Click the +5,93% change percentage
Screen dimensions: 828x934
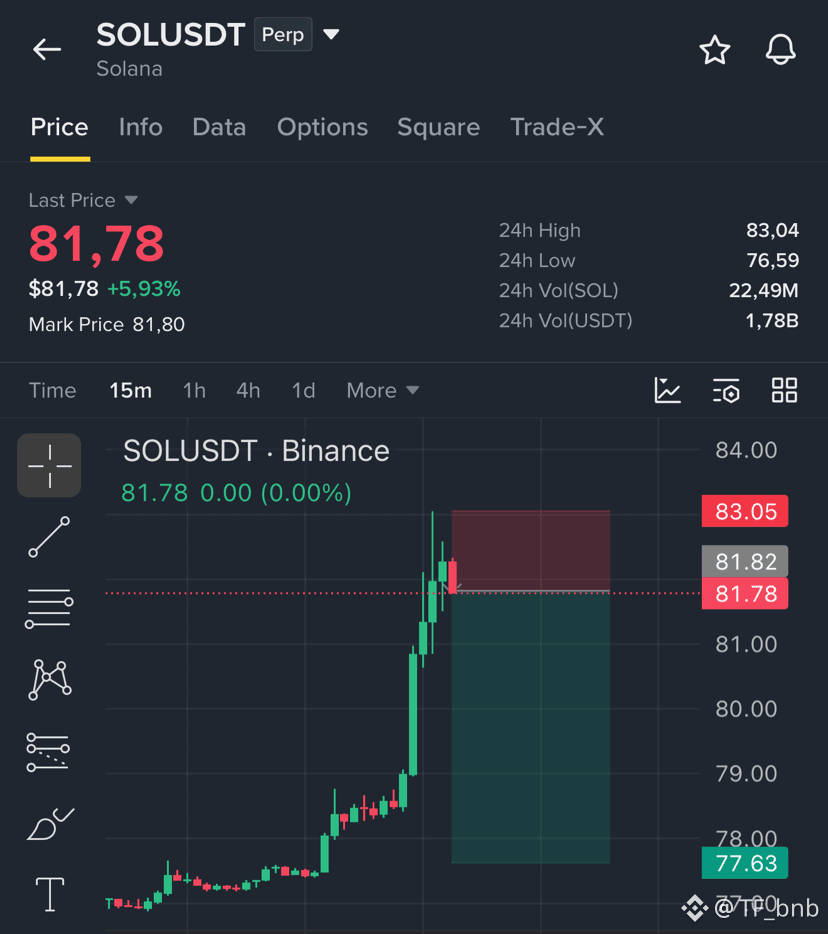click(x=144, y=289)
